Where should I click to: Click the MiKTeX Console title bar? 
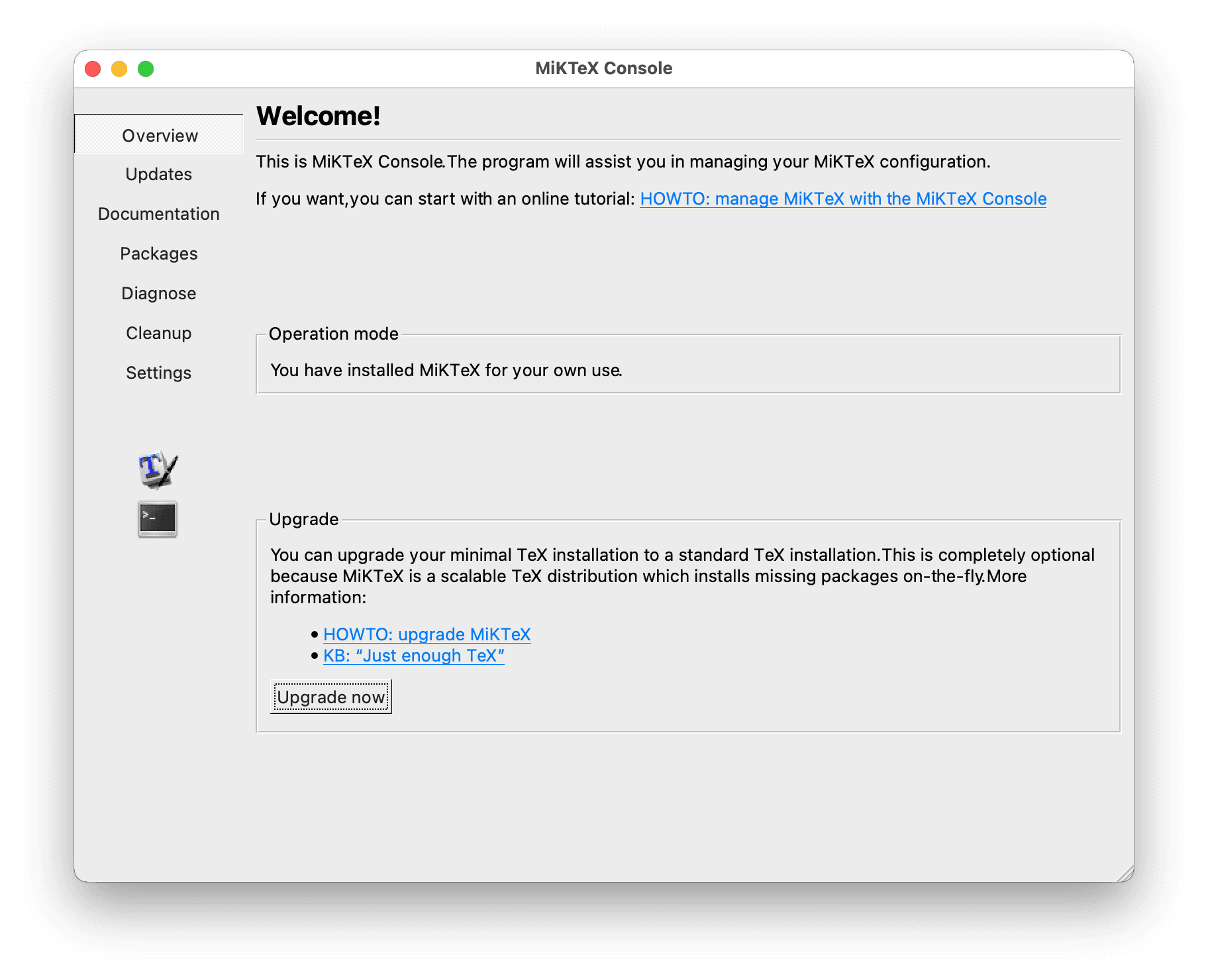[603, 68]
